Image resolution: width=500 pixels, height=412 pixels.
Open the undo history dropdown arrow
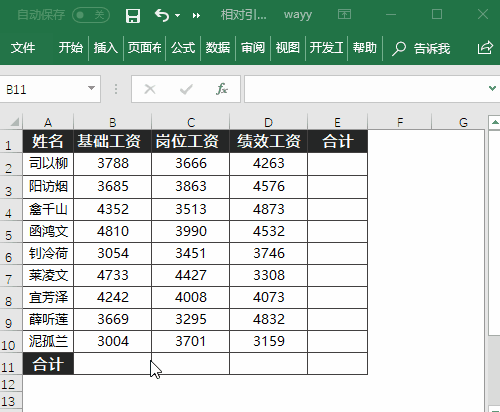coord(177,15)
